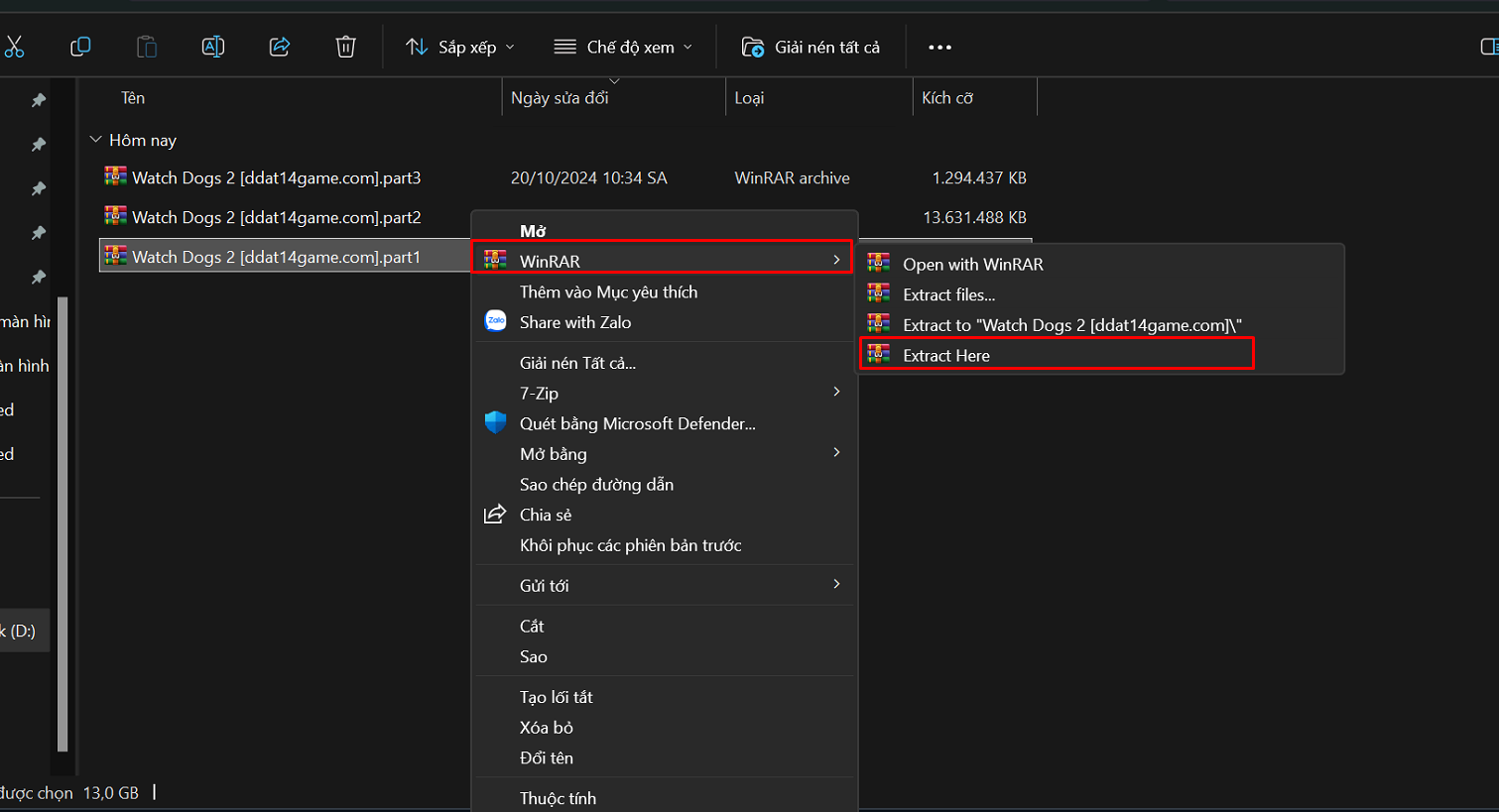Screen dimensions: 1499x812
Task: Click the date 20/10/2024 10:34 SA
Action: tap(589, 177)
